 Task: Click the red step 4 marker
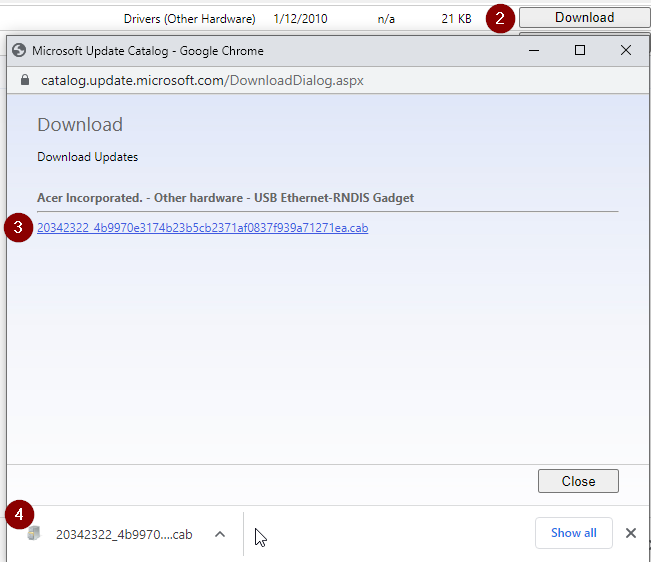pos(19,516)
